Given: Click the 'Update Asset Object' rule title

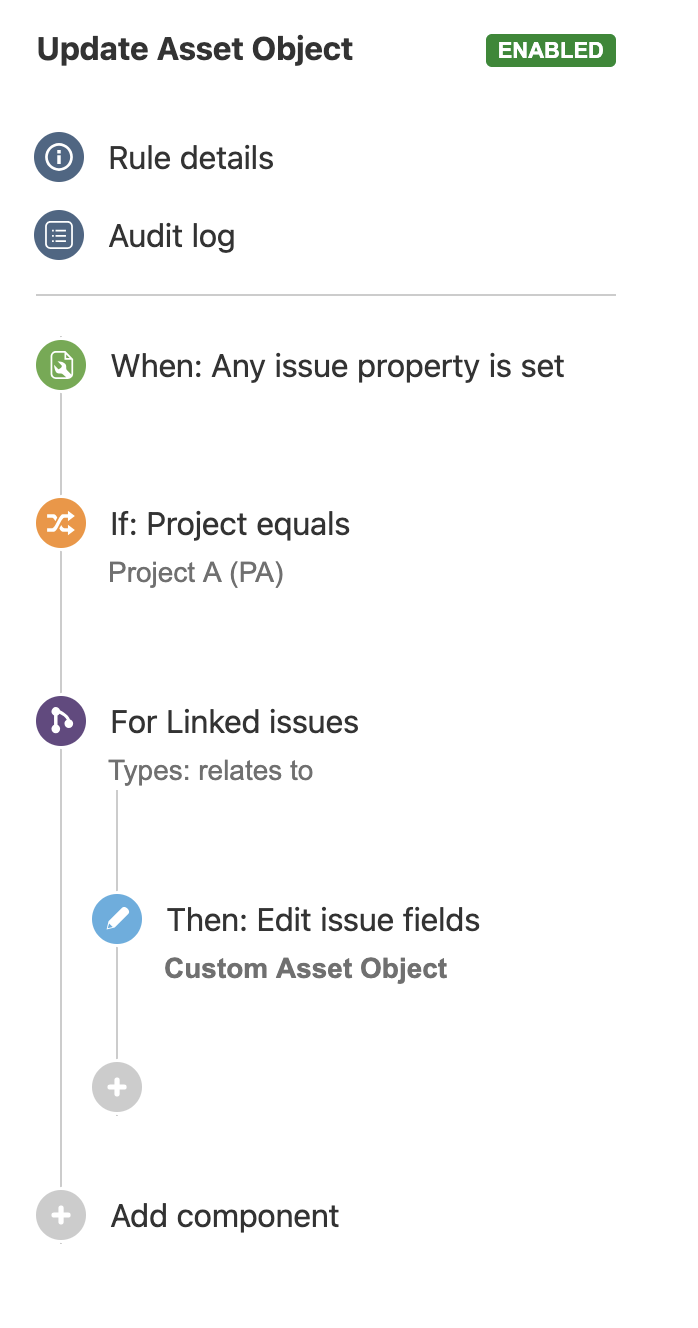Looking at the screenshot, I should point(195,50).
